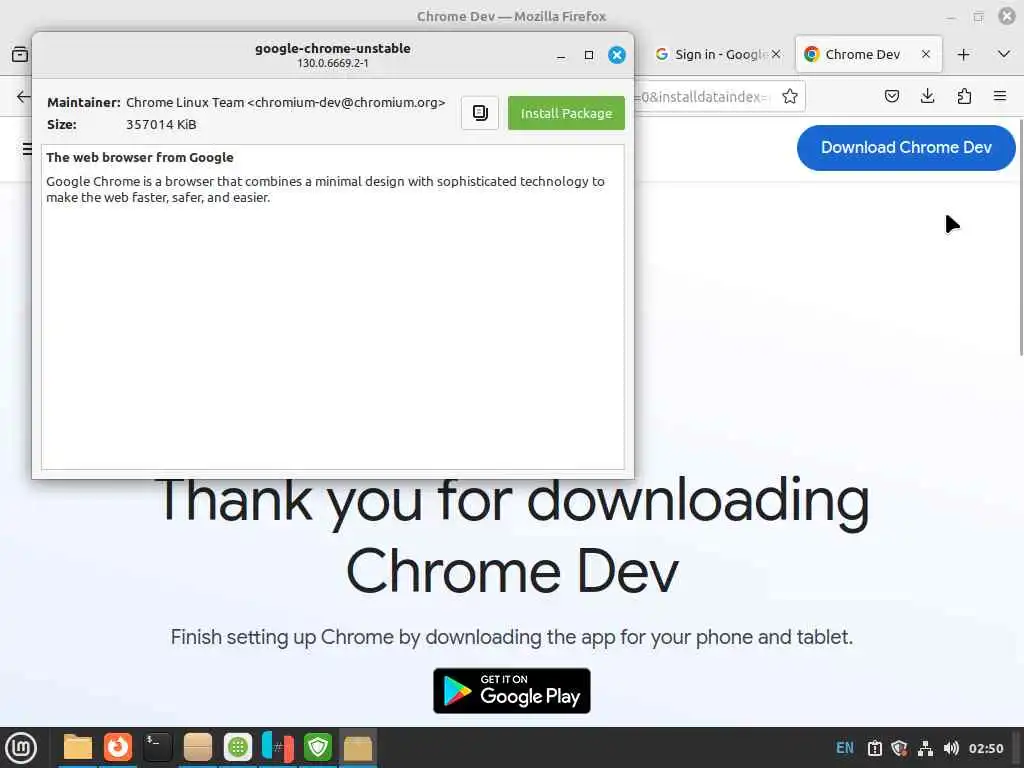This screenshot has width=1024, height=768.
Task: Close the Chrome Dev tab
Action: (x=926, y=54)
